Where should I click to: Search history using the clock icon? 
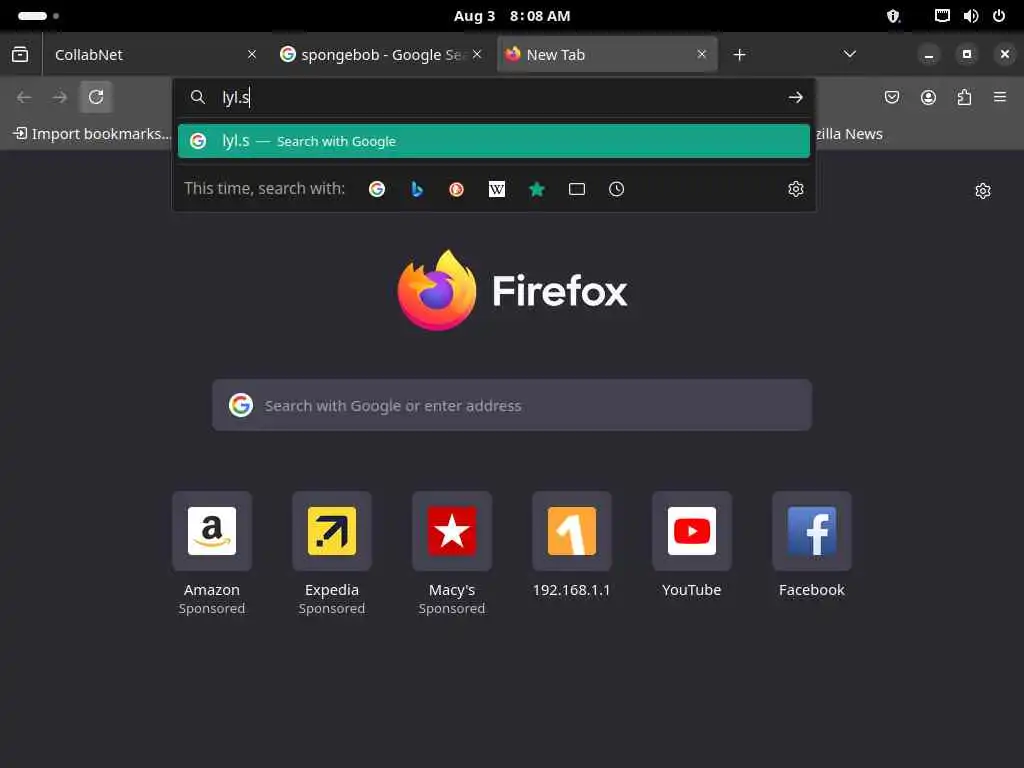(x=616, y=189)
